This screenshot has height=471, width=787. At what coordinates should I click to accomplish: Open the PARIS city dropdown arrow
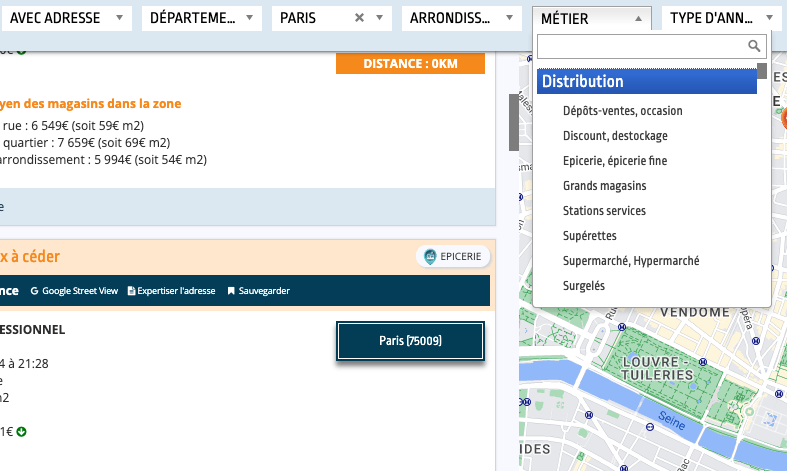click(380, 18)
